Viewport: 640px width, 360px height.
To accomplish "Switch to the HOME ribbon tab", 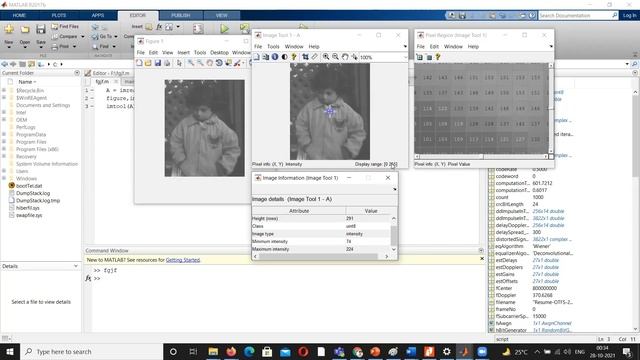I will point(19,16).
